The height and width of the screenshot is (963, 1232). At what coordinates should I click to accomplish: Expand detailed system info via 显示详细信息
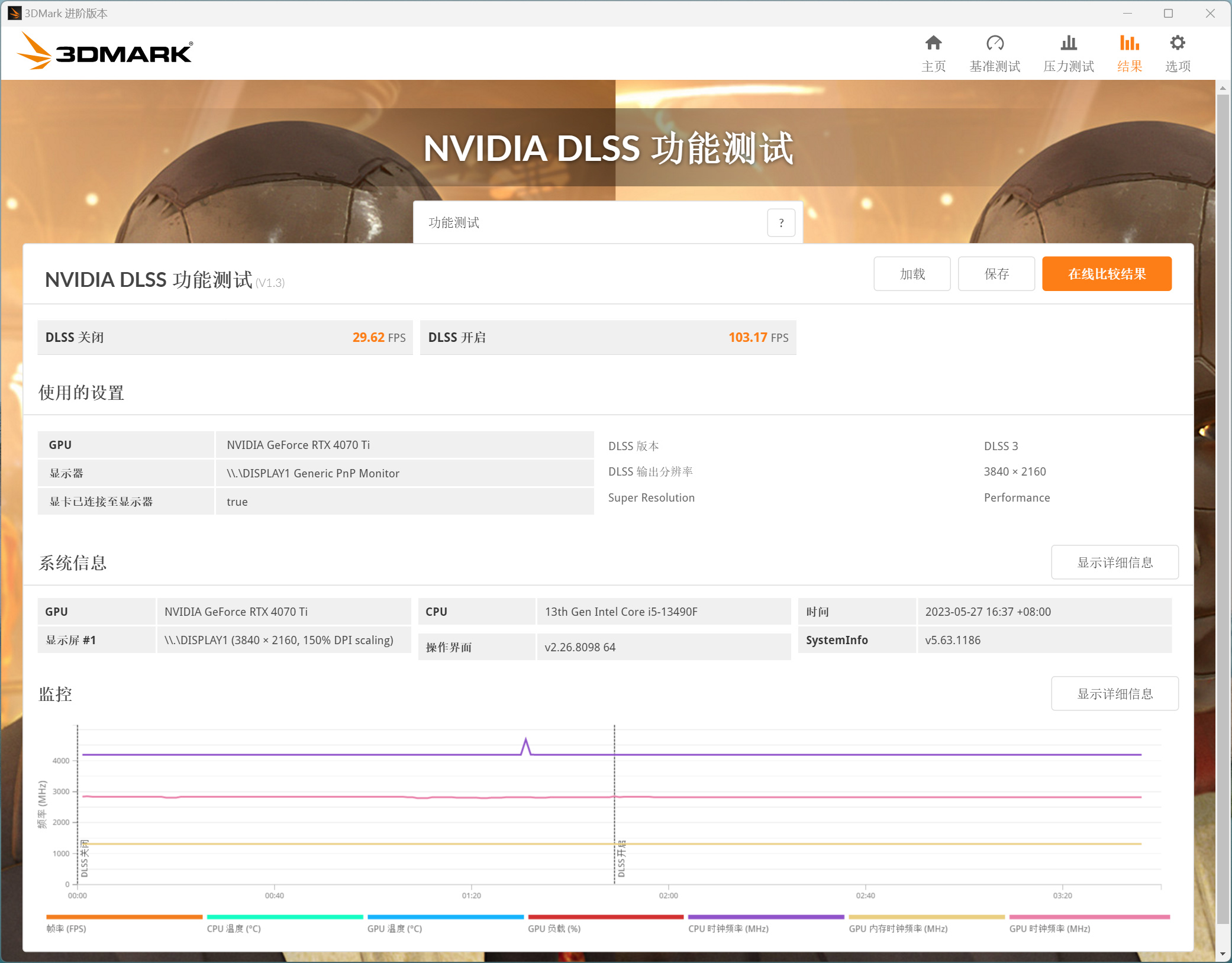[x=1115, y=563]
